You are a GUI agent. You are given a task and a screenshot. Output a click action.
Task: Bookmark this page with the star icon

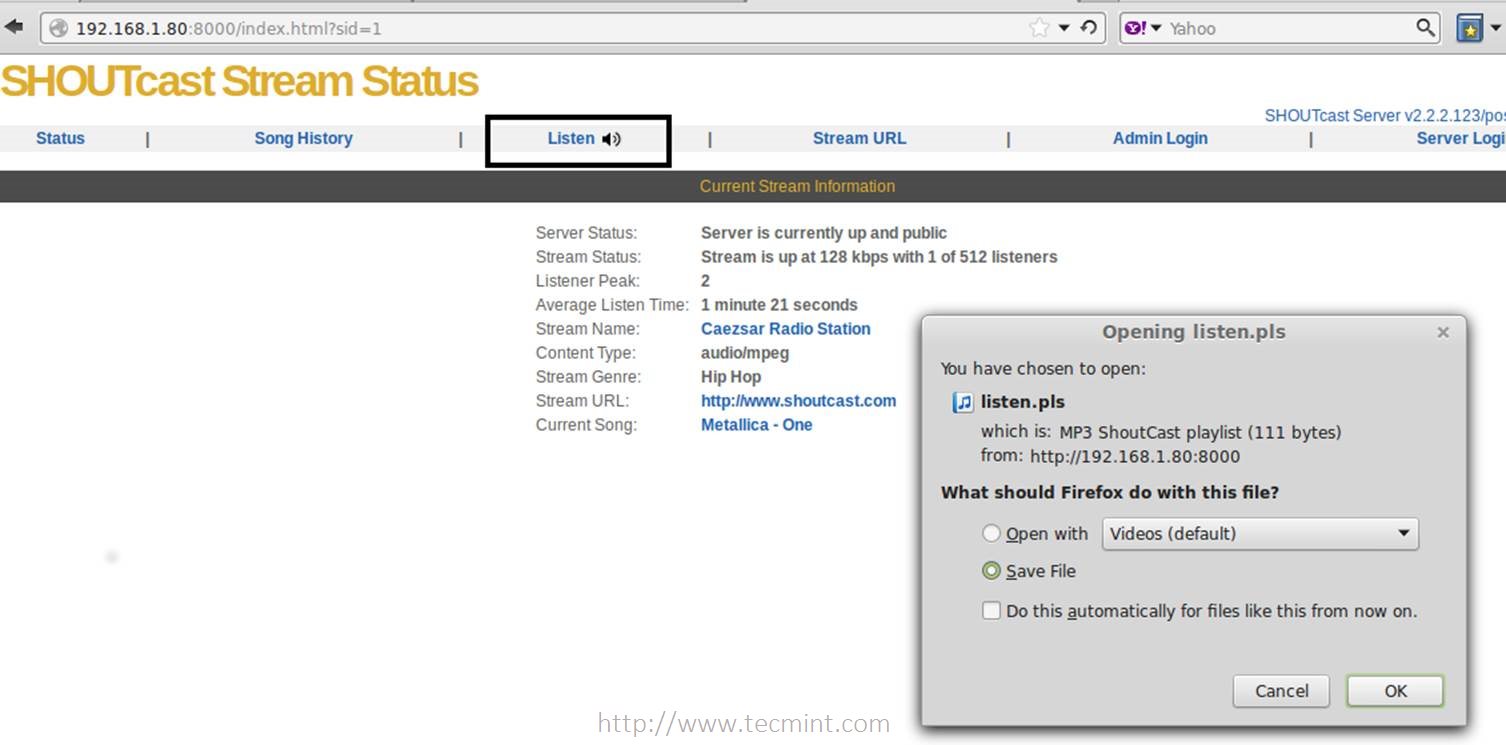(1039, 28)
